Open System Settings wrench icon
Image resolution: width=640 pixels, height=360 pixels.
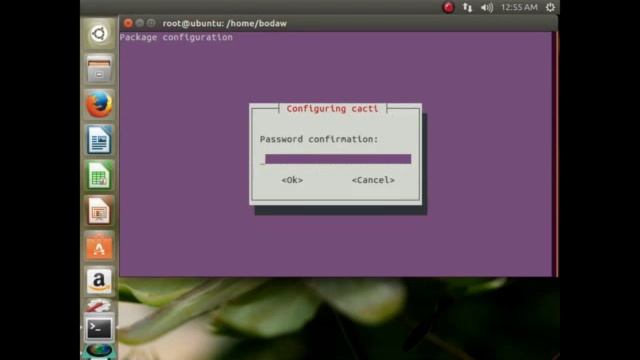click(x=99, y=306)
